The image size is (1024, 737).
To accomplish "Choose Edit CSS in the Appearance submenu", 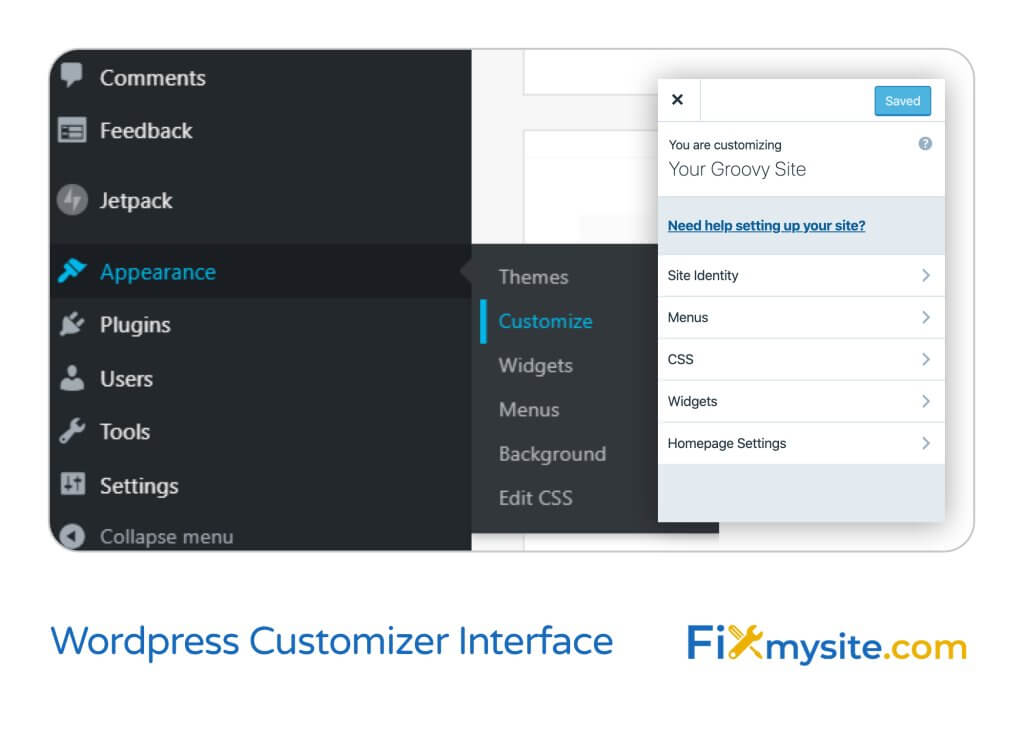I will tap(536, 498).
